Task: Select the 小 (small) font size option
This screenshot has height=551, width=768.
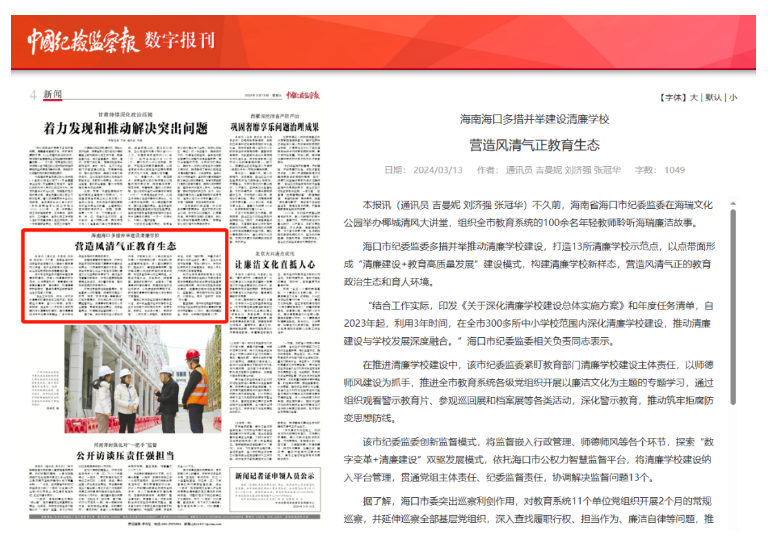Action: point(733,97)
